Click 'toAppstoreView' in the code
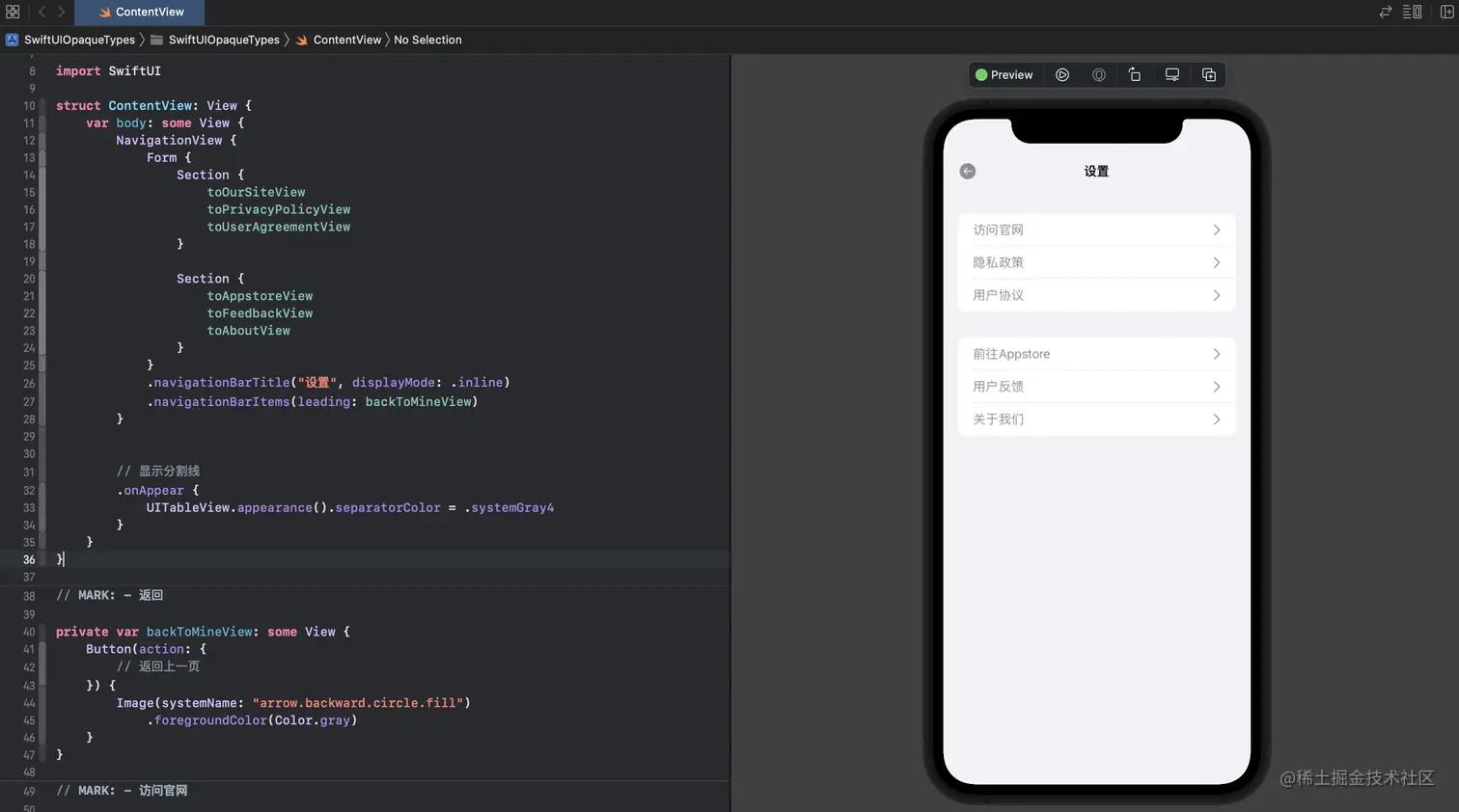 260,296
